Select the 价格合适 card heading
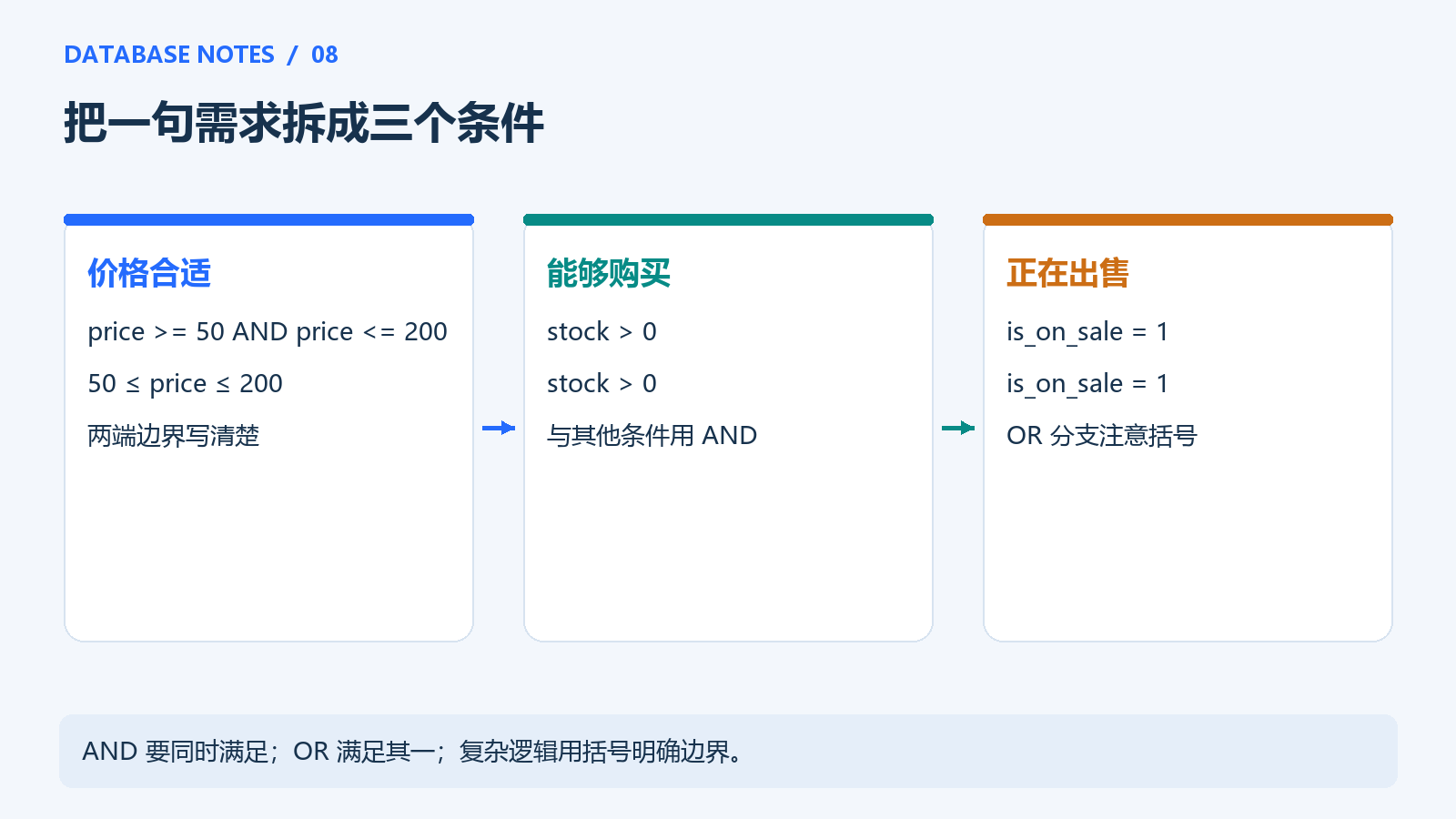 [149, 273]
